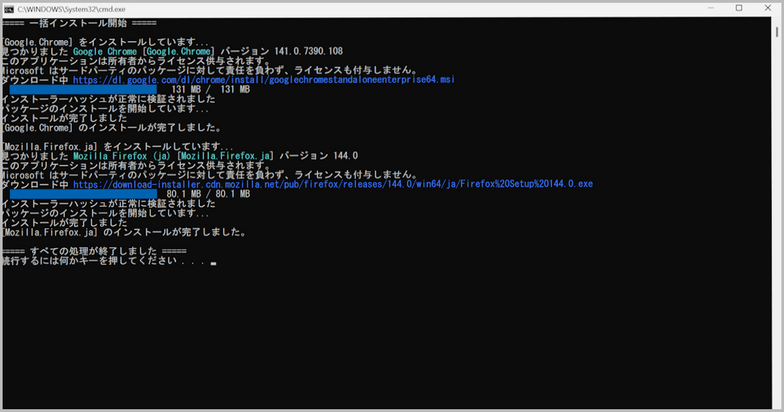Image resolution: width=784 pixels, height=412 pixels.
Task: Open the Firefox Setup 144.0 download URL
Action: click(x=333, y=185)
